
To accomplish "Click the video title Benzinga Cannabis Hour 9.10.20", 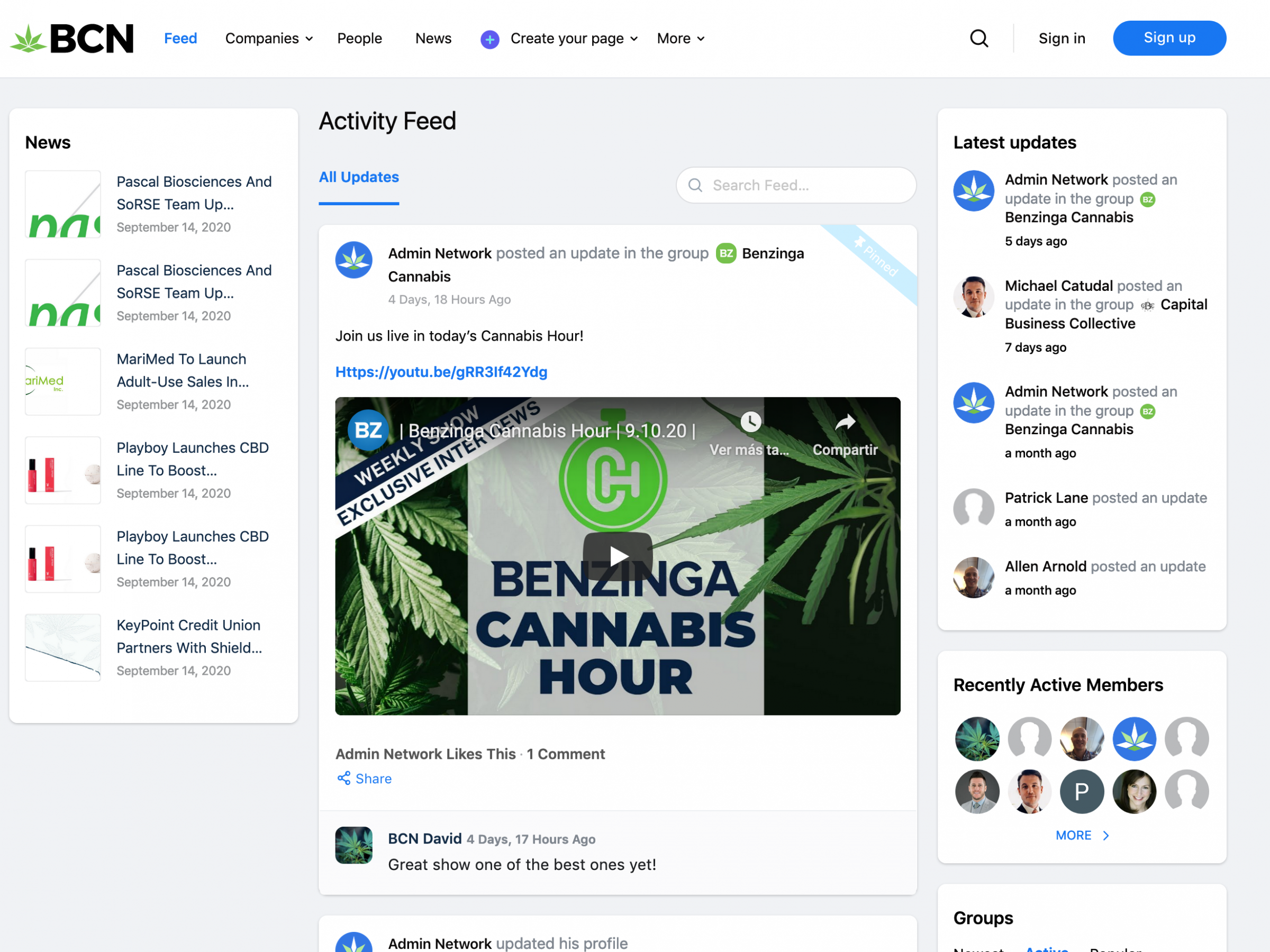I will [x=548, y=431].
